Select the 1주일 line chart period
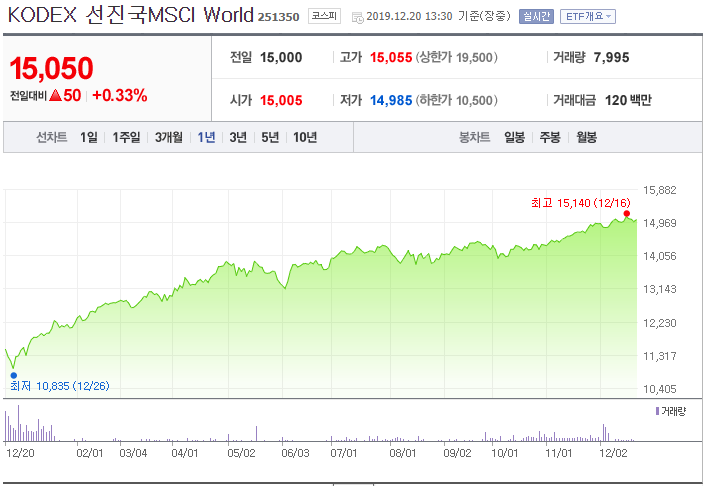Image resolution: width=703 pixels, height=486 pixels. click(x=126, y=137)
